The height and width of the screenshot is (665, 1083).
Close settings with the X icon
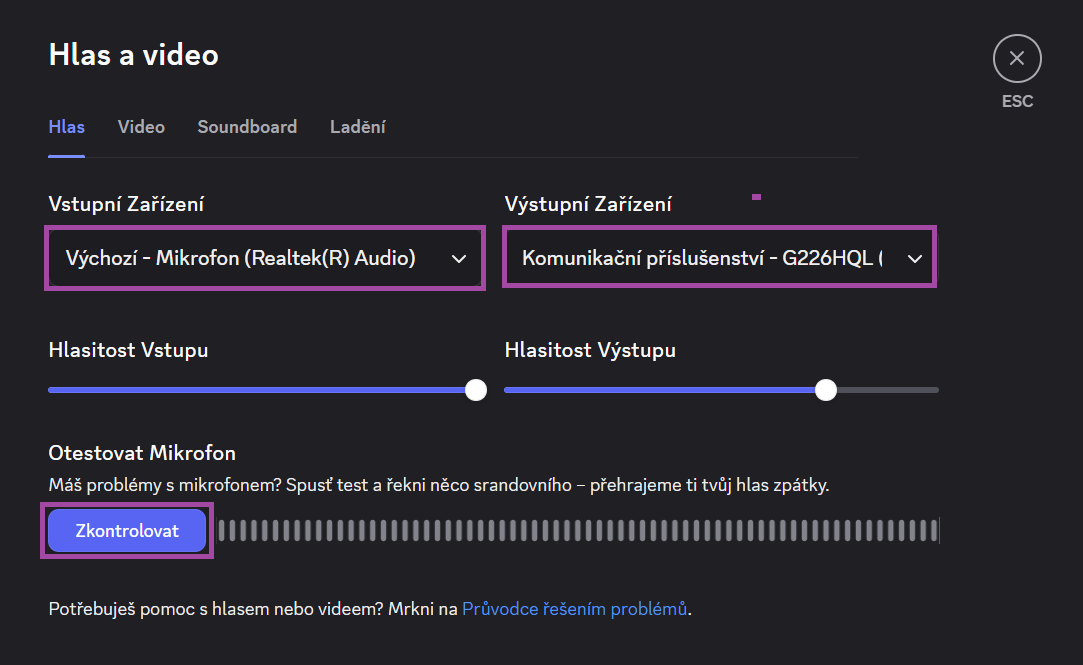[x=1017, y=58]
